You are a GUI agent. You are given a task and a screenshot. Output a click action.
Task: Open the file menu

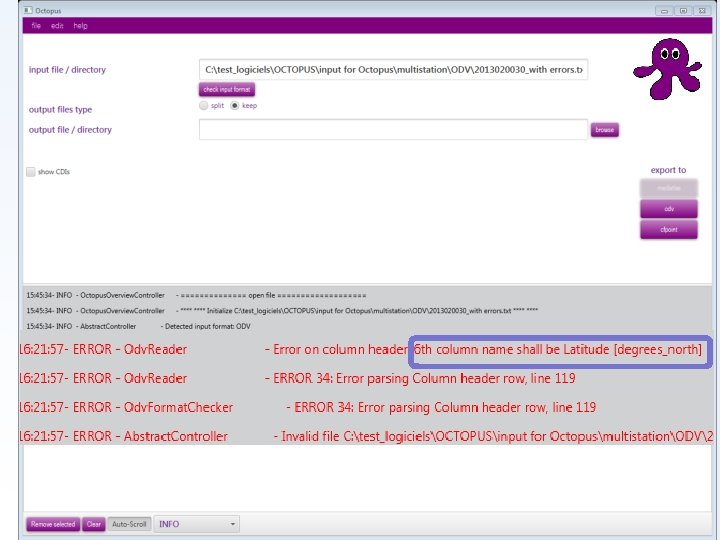[x=36, y=26]
